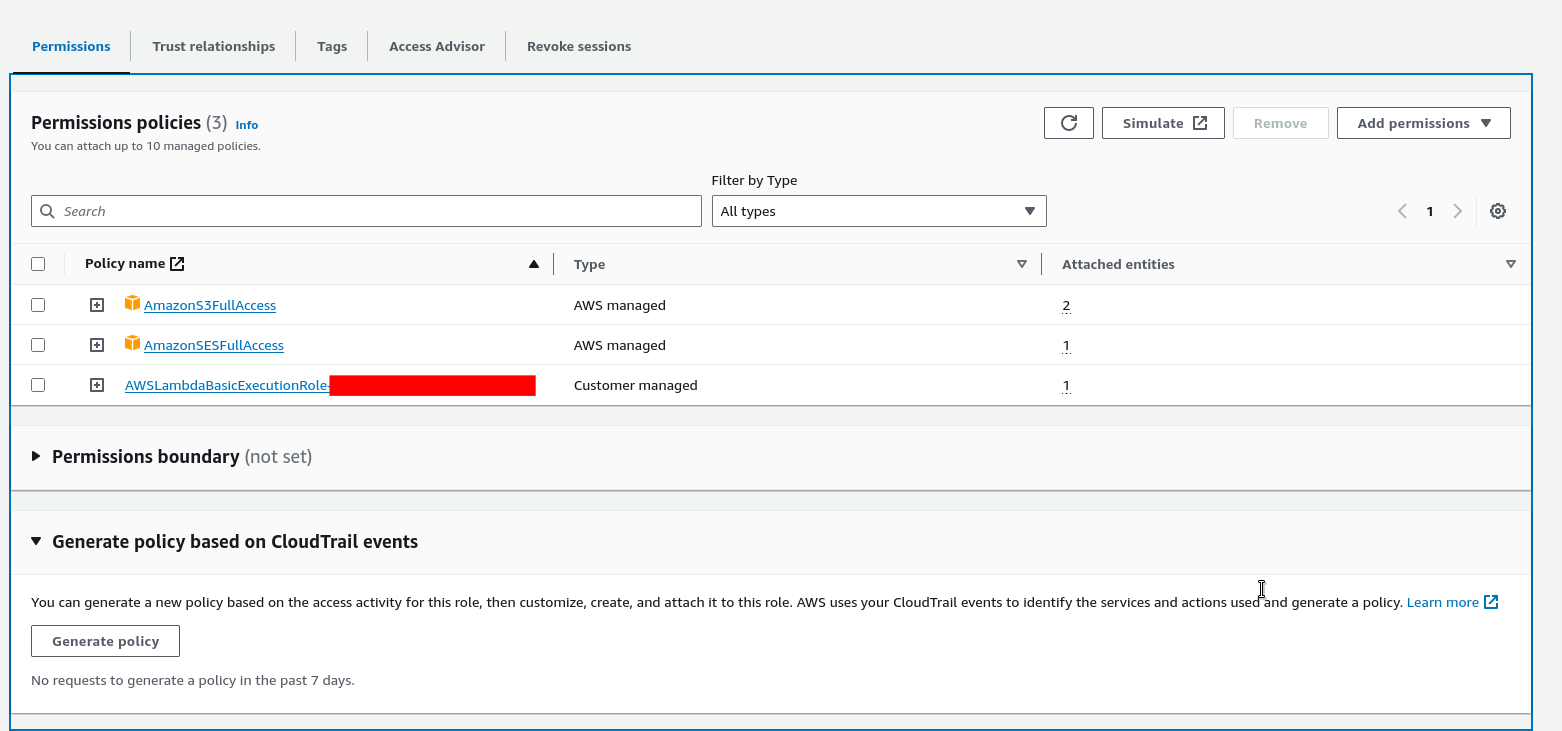Focus the policy Search input field
Screen dimensions: 1562x731
point(366,211)
